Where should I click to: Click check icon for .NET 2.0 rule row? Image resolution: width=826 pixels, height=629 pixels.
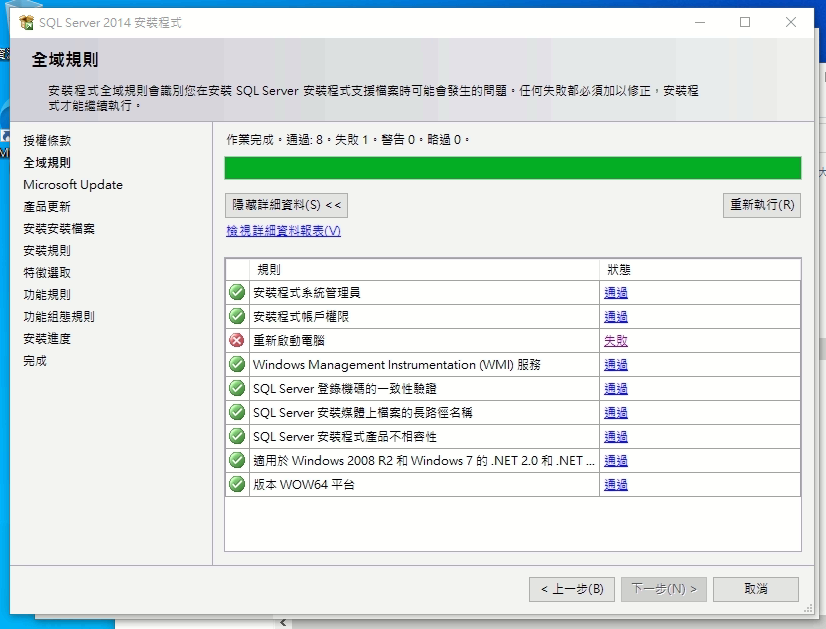coord(237,460)
